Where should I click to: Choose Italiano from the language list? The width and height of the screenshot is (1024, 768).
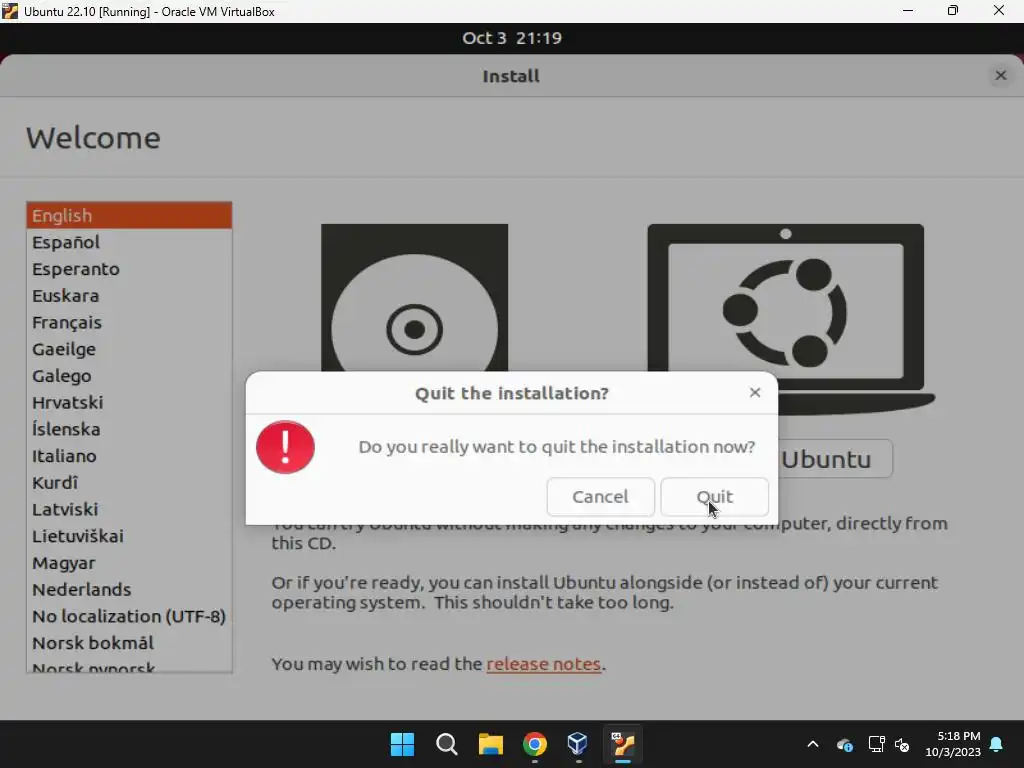pos(129,456)
